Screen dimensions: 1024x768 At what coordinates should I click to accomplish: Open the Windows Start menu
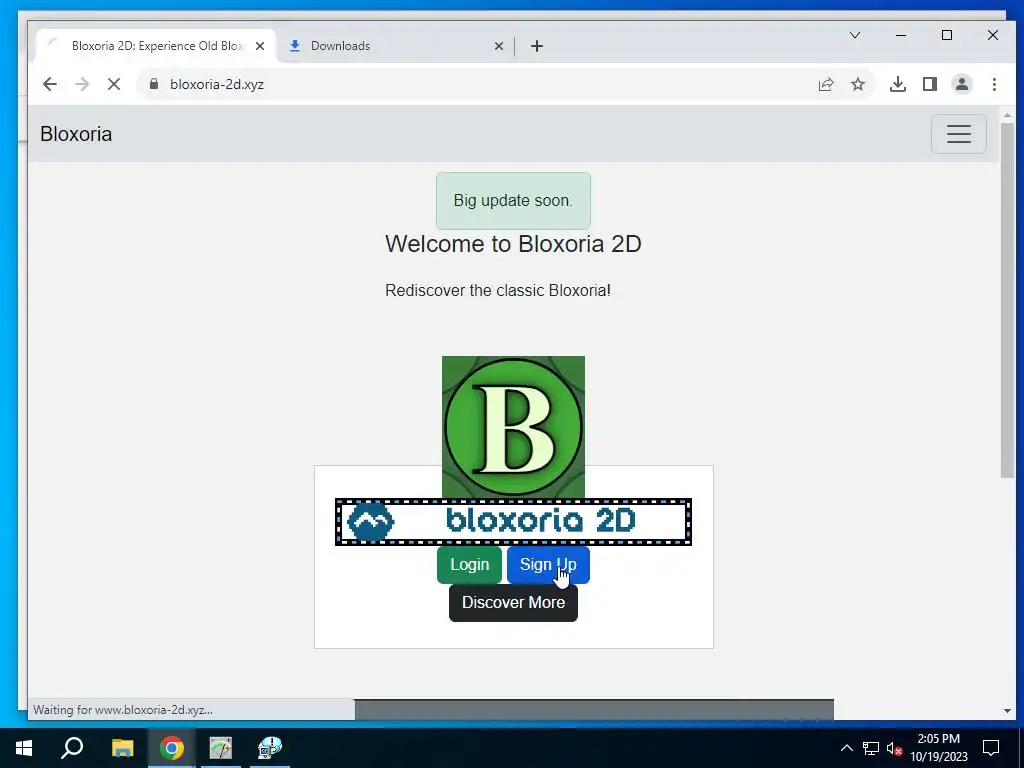tap(24, 748)
